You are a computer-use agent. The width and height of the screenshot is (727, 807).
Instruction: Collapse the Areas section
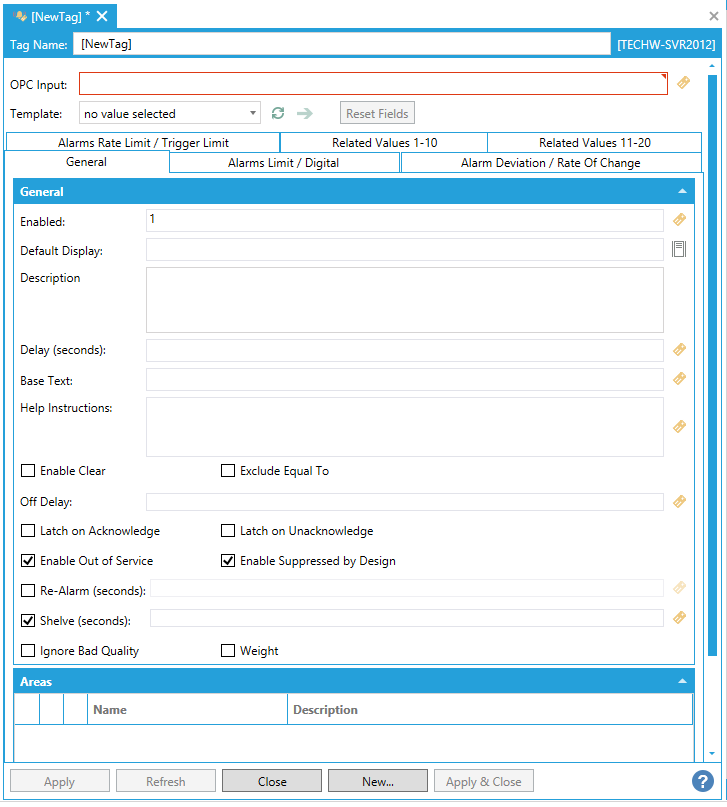point(682,681)
